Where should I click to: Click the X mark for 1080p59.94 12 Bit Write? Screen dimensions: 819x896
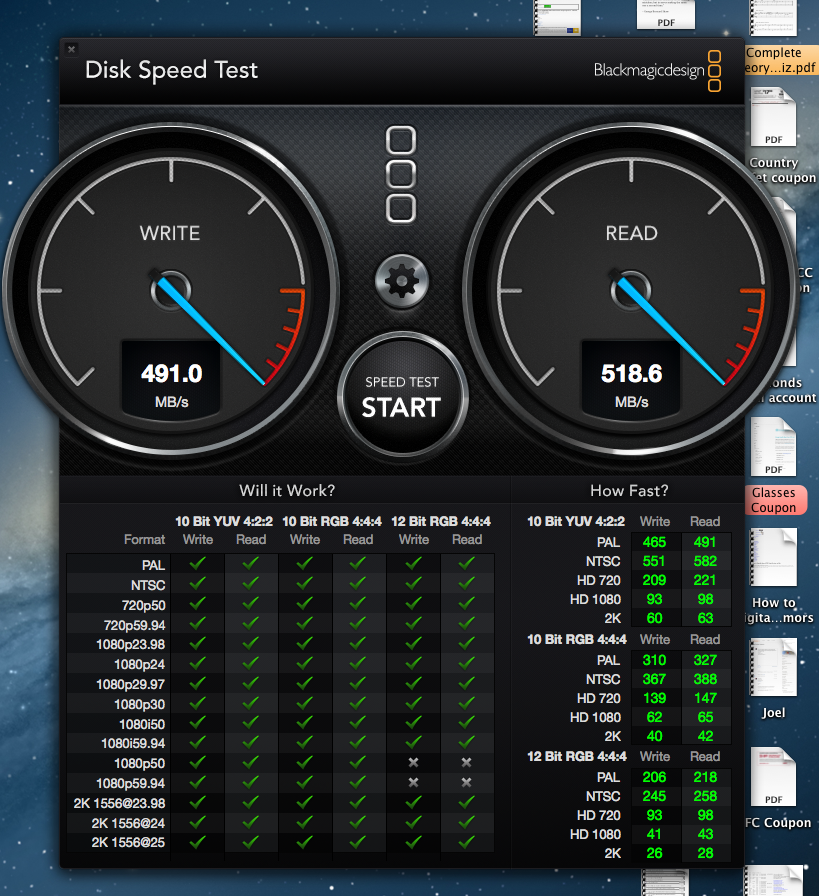[414, 783]
